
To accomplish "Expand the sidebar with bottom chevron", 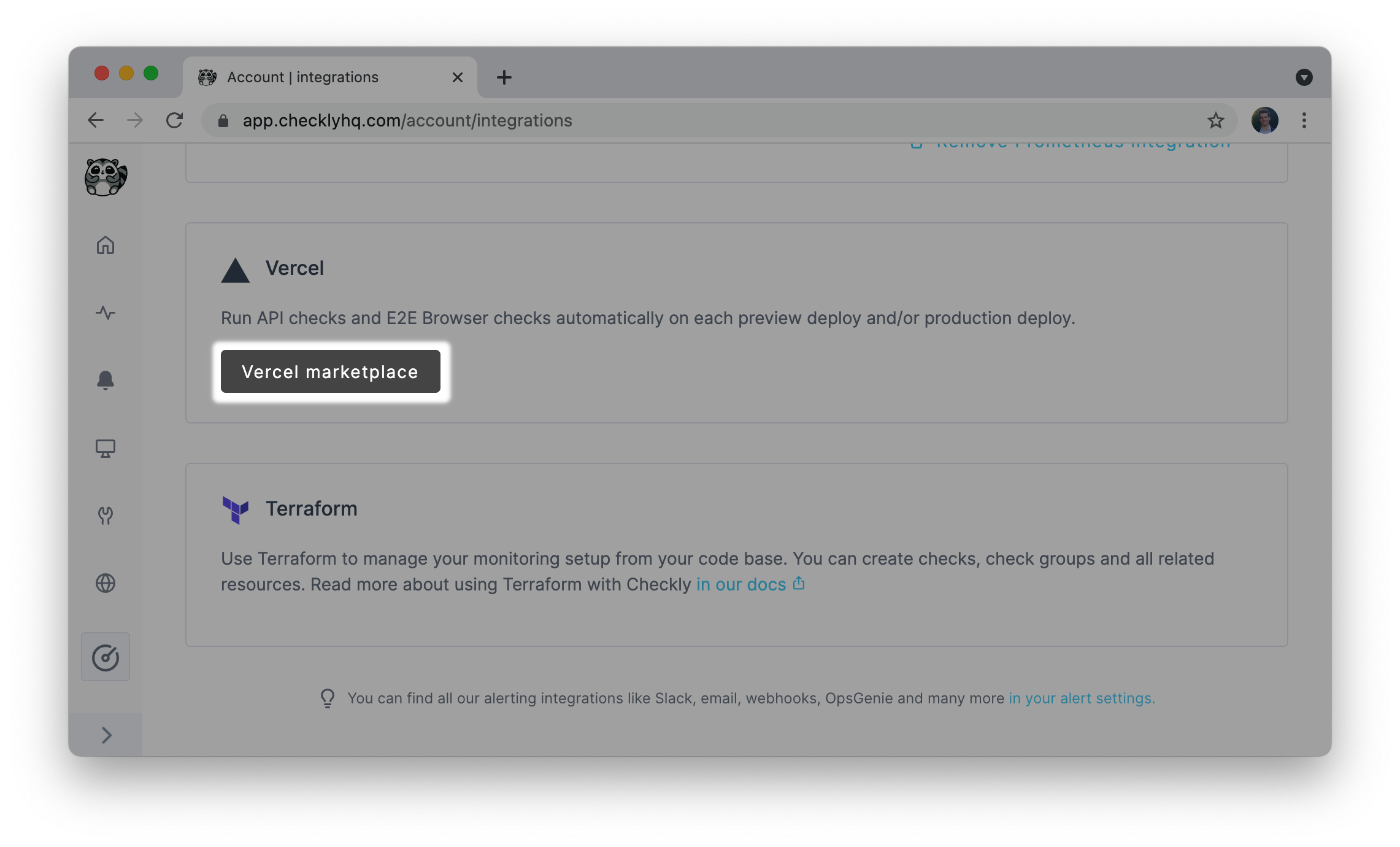I will click(x=106, y=735).
